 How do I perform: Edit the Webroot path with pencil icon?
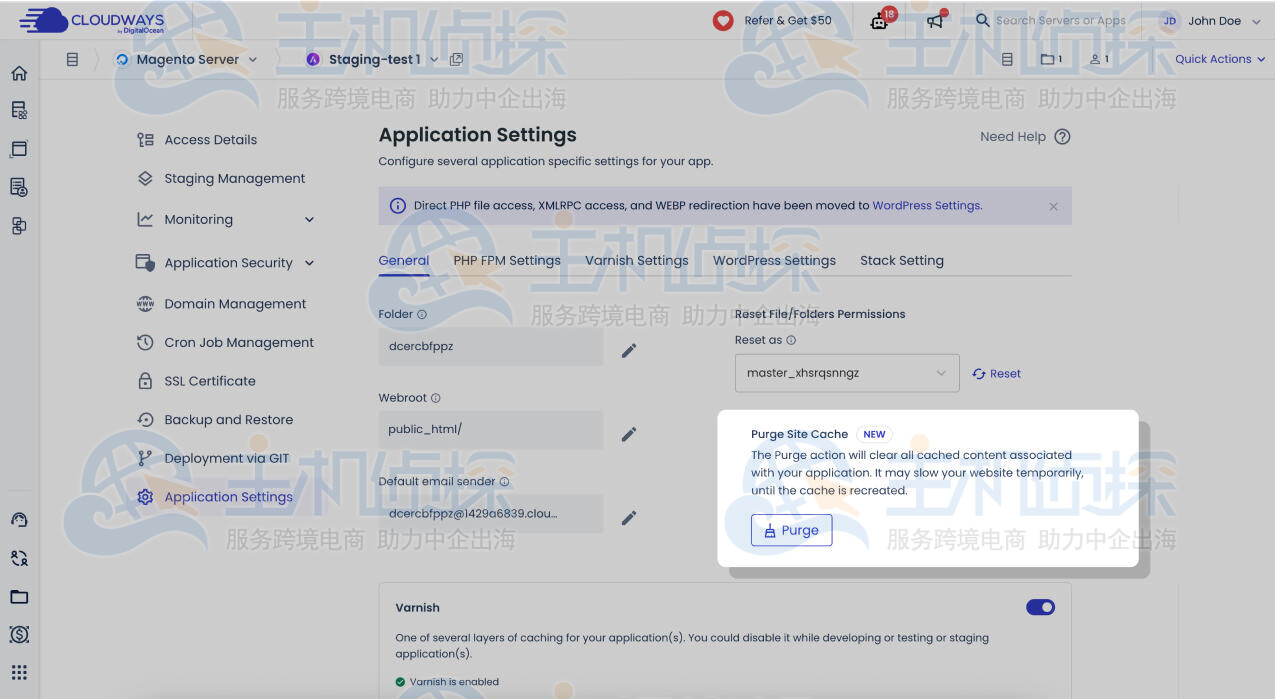pyautogui.click(x=629, y=434)
